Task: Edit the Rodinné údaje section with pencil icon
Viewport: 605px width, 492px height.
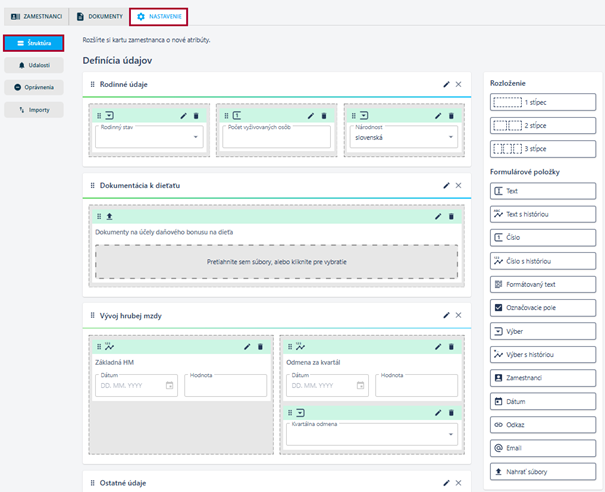Action: (446, 85)
